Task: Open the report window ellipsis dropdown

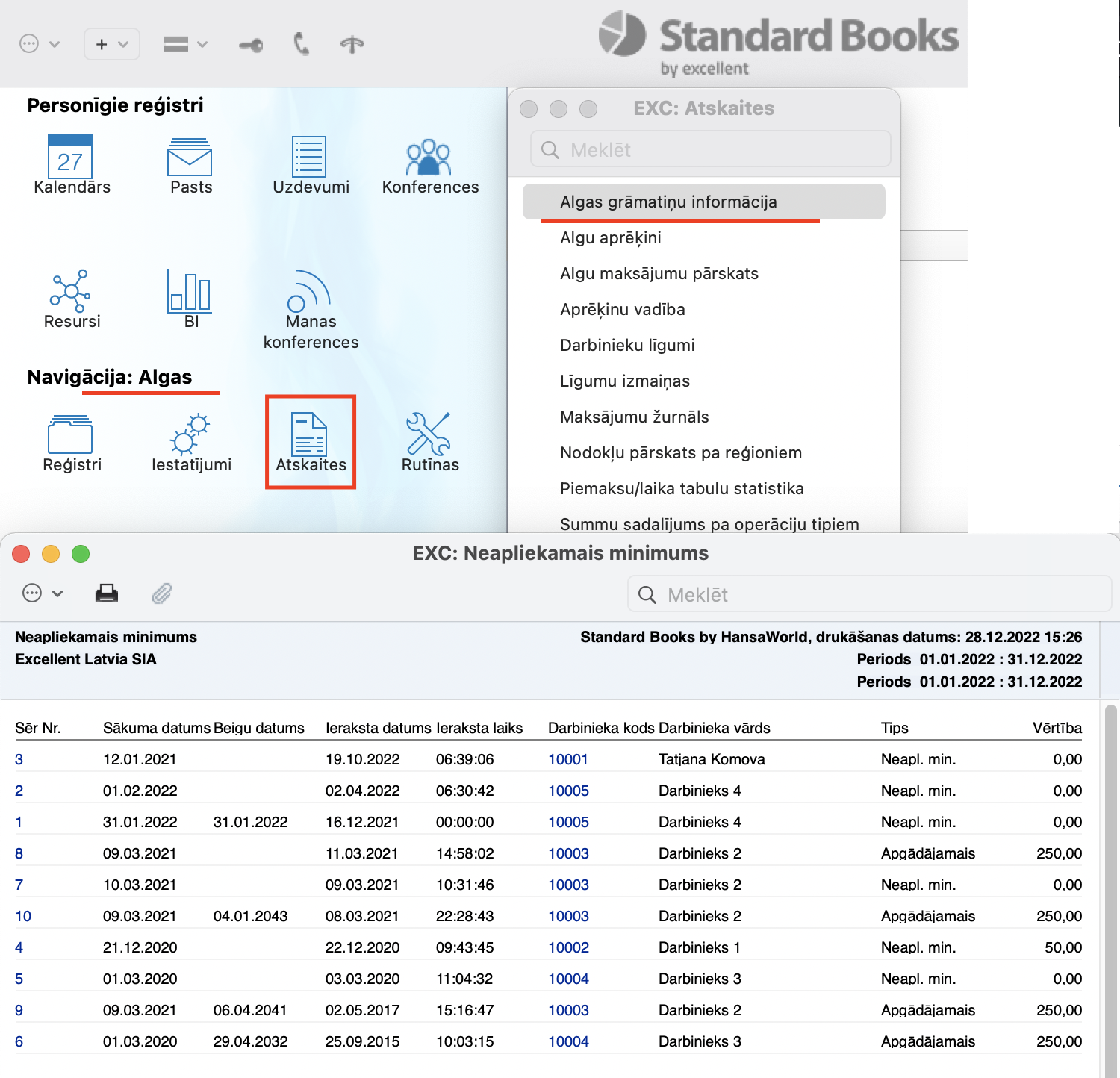Action: click(x=43, y=593)
